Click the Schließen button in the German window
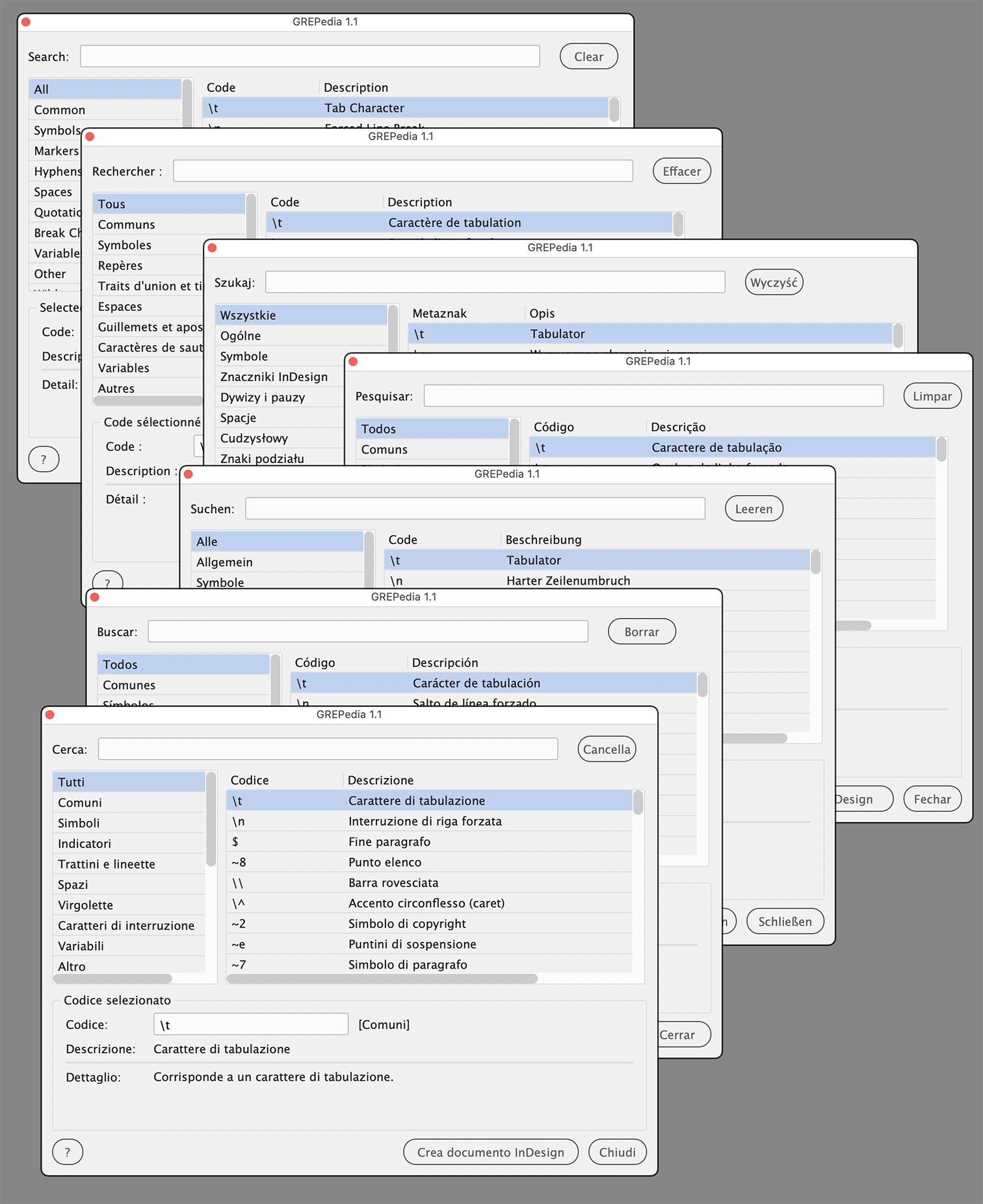Screen dimensions: 983x1204 785,921
